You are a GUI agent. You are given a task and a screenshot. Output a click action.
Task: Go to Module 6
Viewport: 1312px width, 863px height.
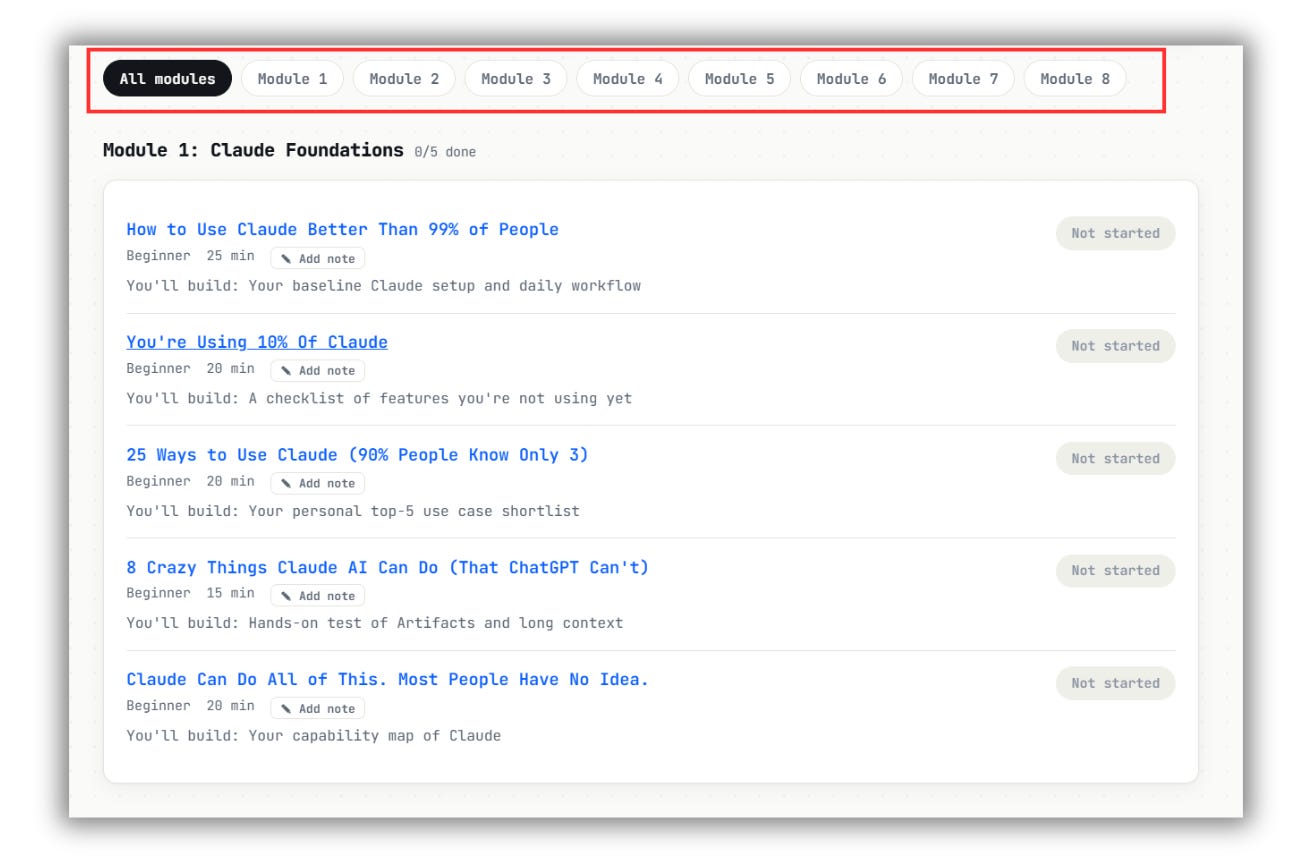point(852,79)
